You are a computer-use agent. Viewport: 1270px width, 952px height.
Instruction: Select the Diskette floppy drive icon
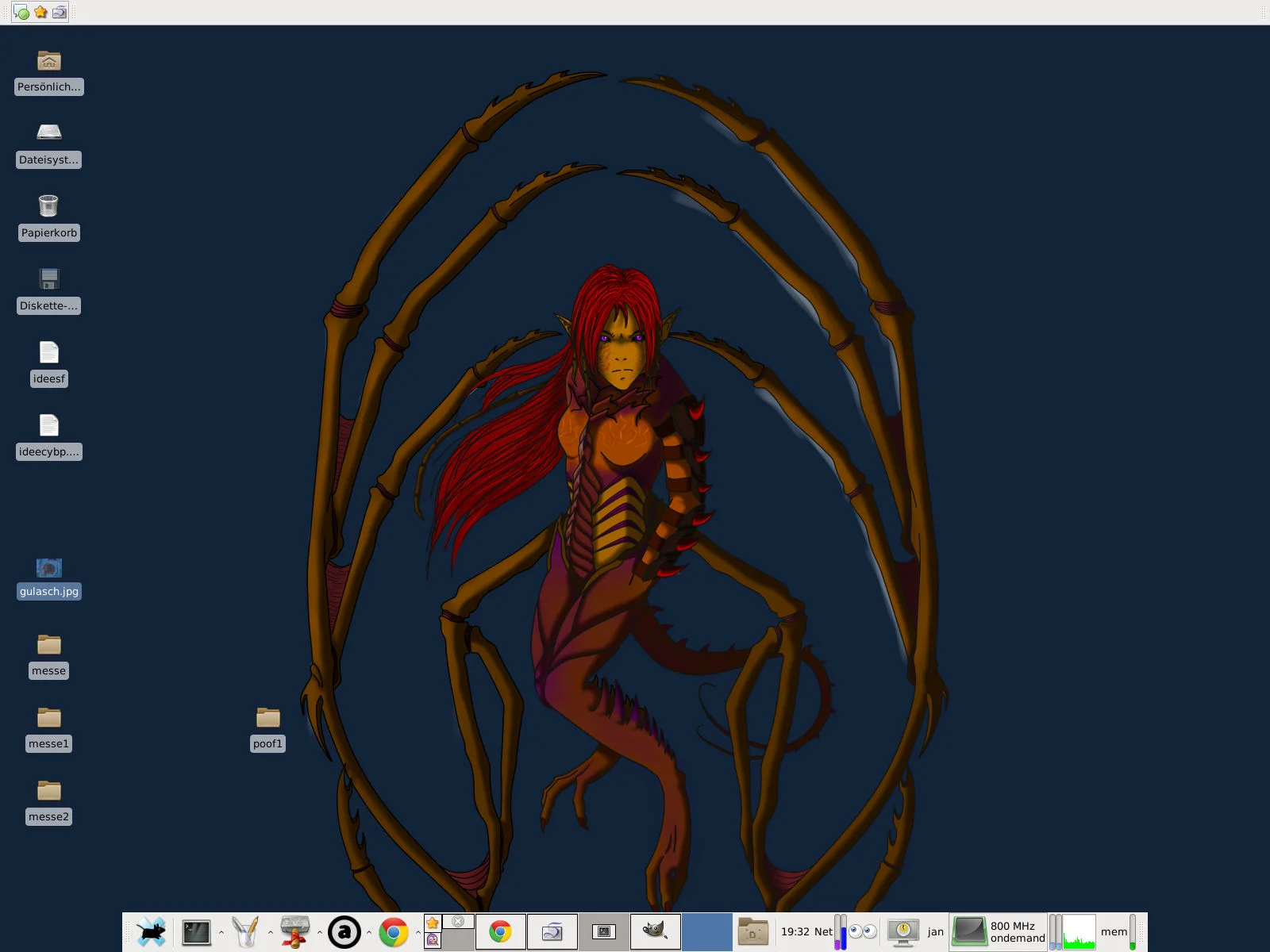coord(49,279)
